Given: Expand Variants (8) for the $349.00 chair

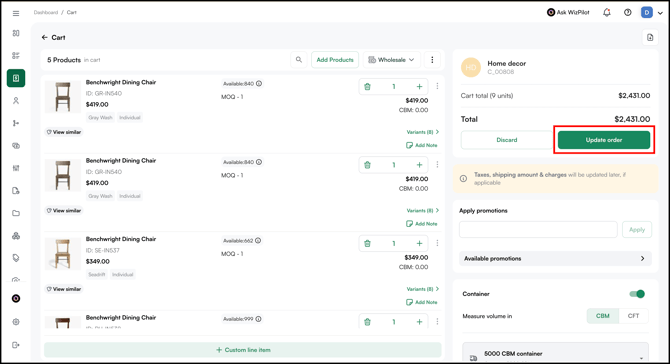Looking at the screenshot, I should (423, 289).
